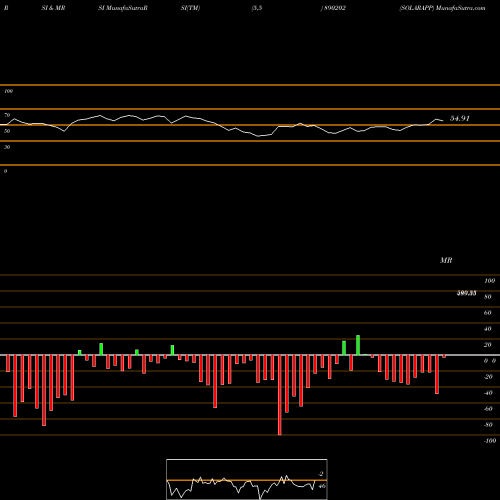Click the 'SI & MR' header text

[x=53, y=8]
